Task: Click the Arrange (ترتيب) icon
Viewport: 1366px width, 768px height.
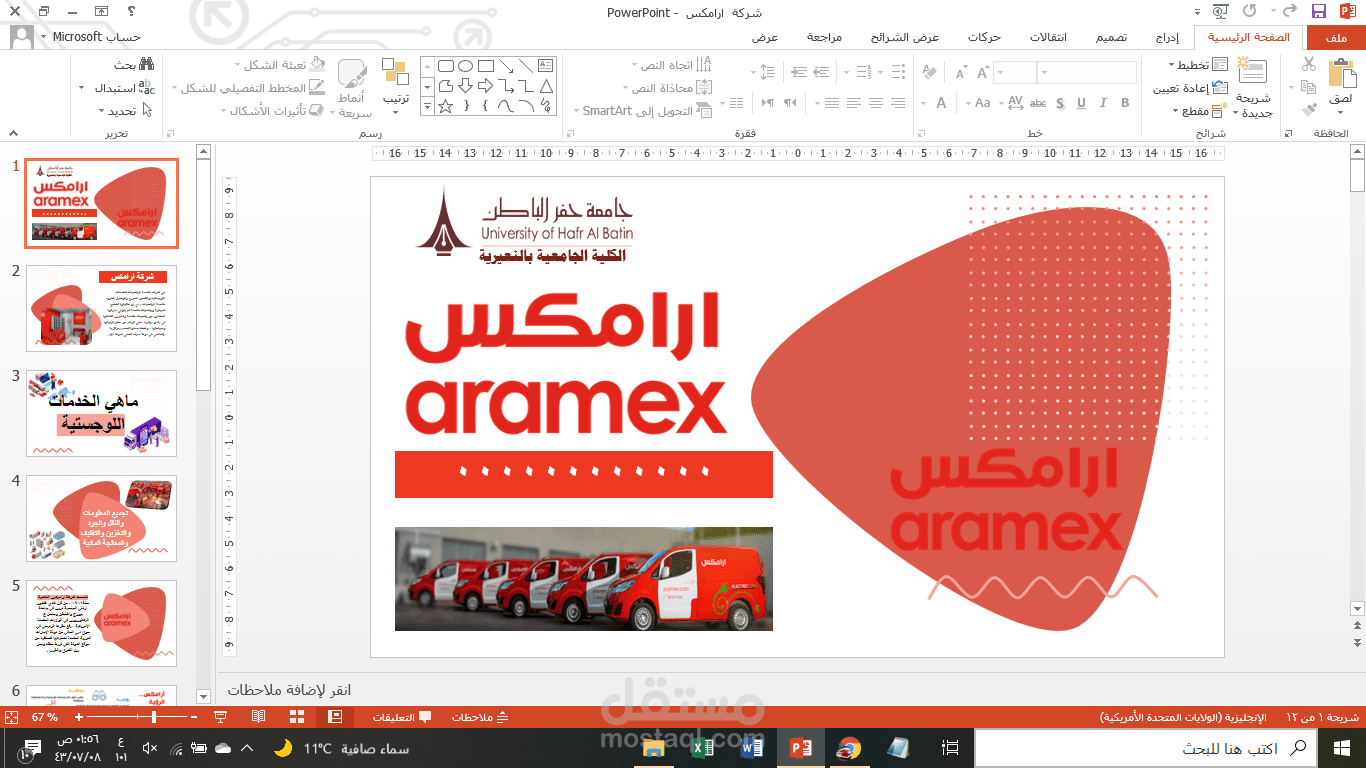Action: 396,72
